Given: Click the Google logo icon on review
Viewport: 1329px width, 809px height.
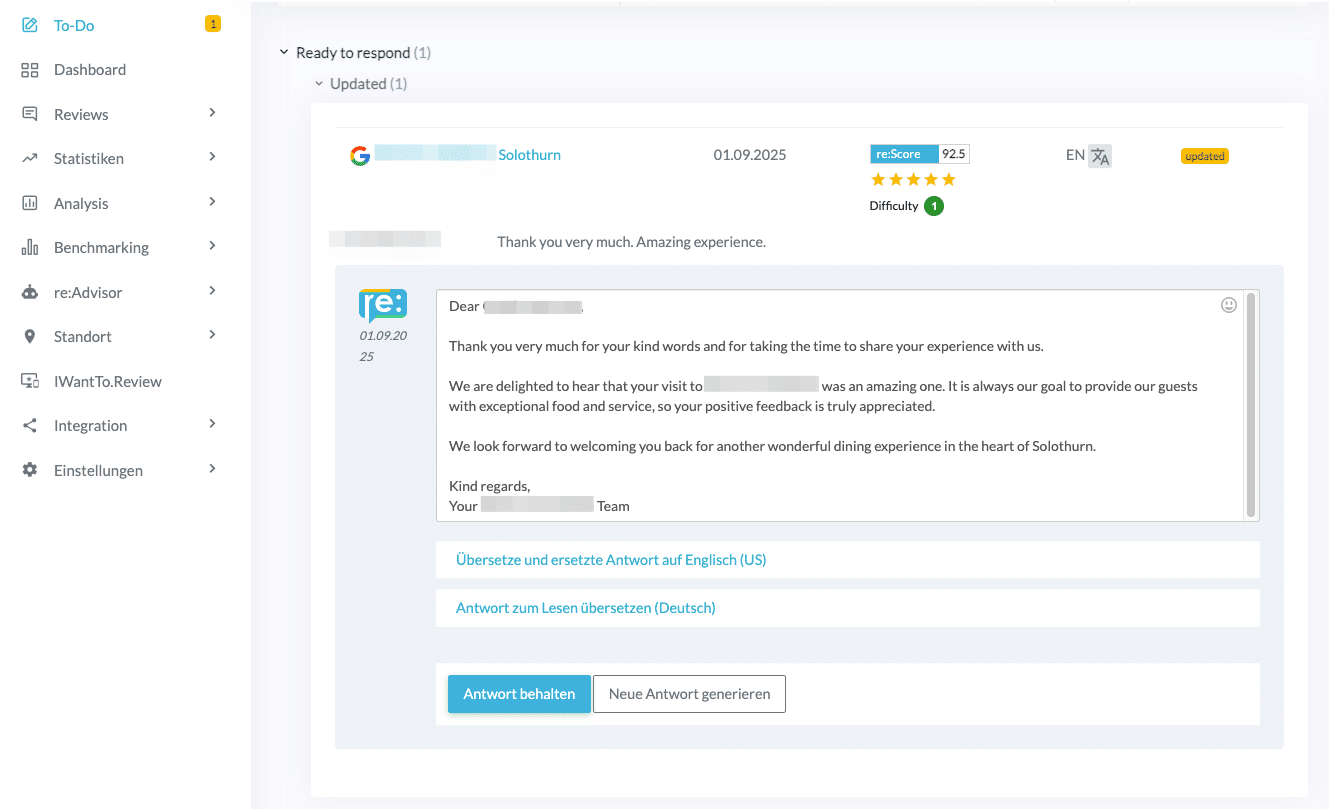Looking at the screenshot, I should pos(360,156).
